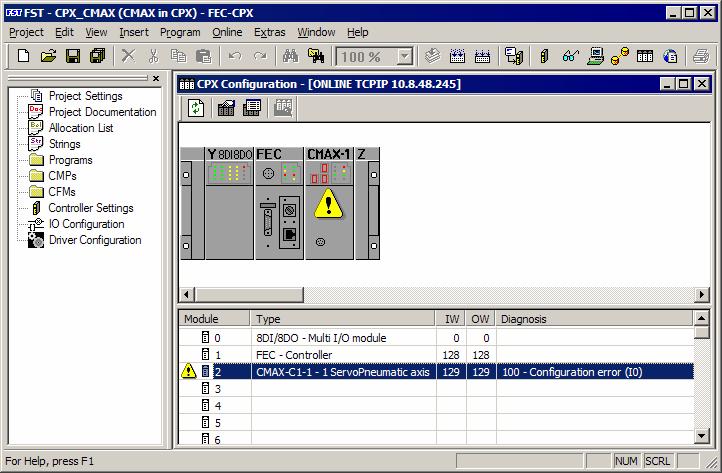Click the Diagnosis column header
Viewport: 722px width, 473px height.
(x=594, y=319)
